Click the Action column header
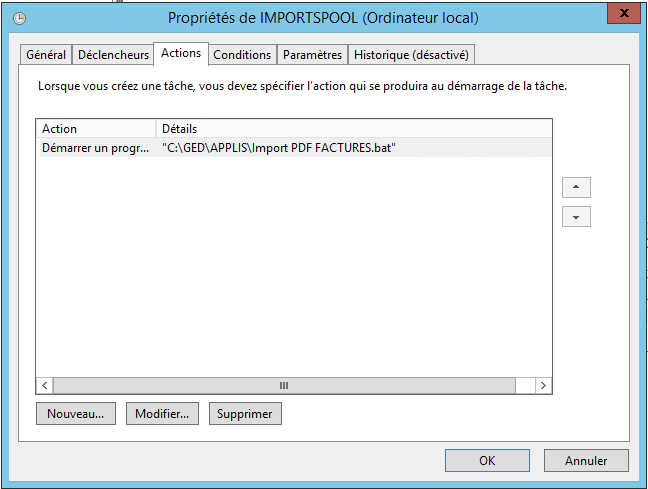The height and width of the screenshot is (489, 648). [x=96, y=129]
